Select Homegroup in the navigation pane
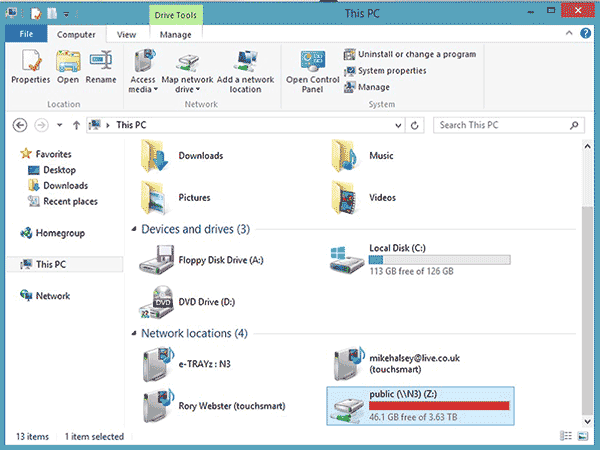Screen dimensions: 600x450 59,233
